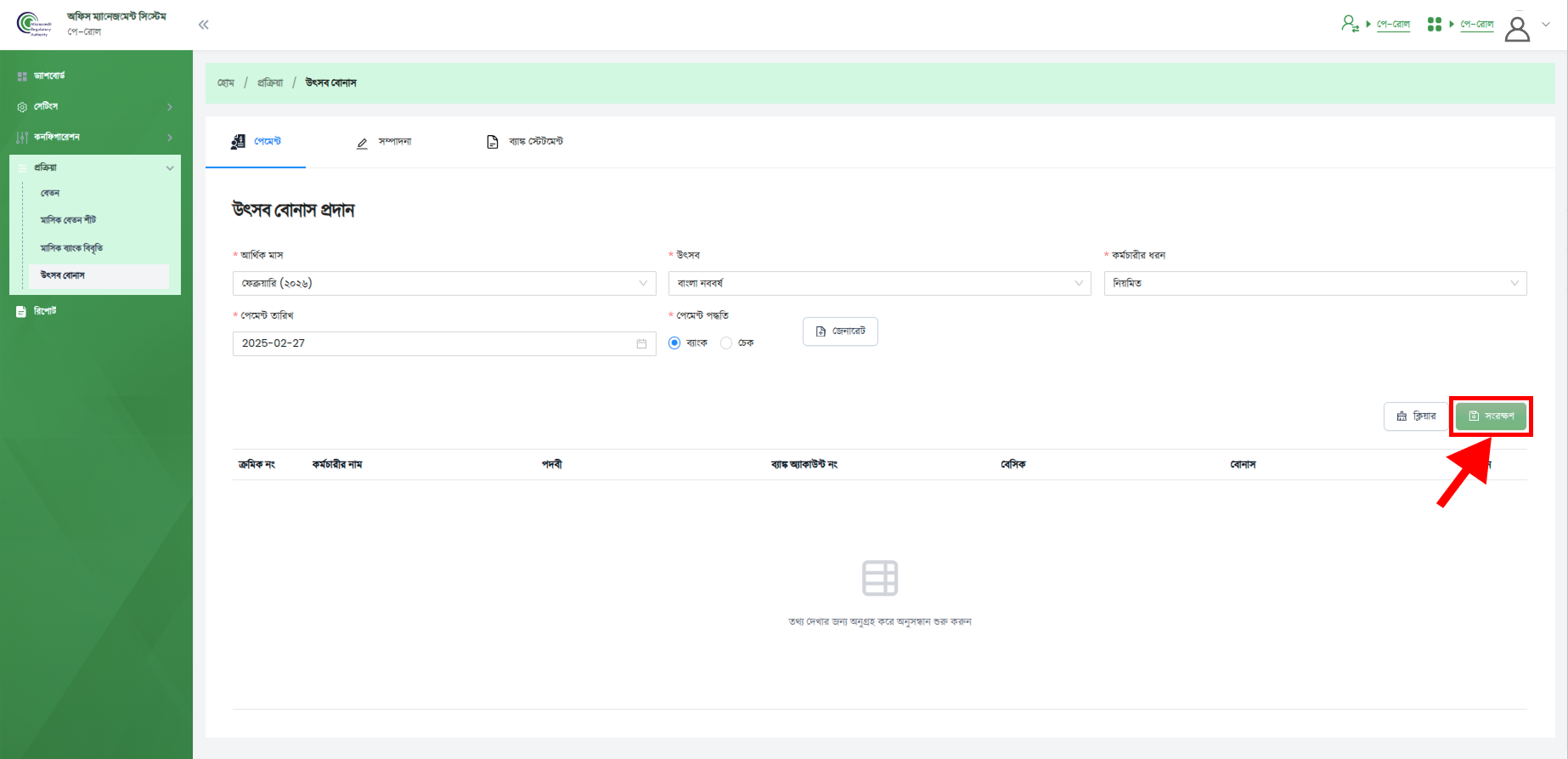Click the ক্লিয়ার button
1568x759 pixels.
[1416, 416]
